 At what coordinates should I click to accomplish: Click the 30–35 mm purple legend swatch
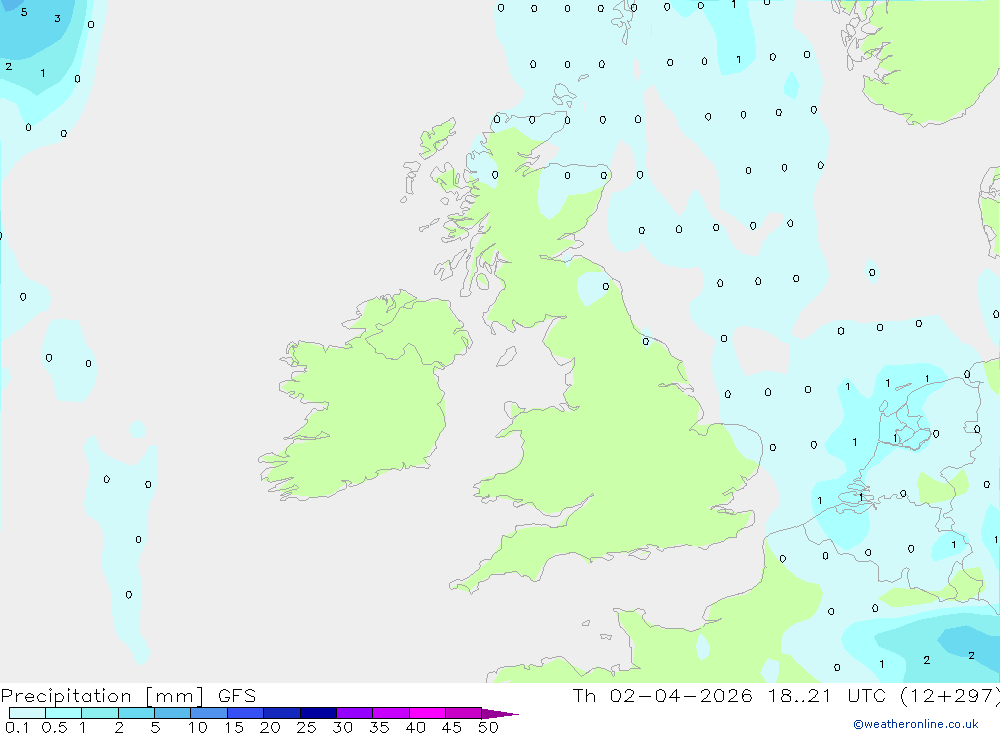(x=355, y=713)
